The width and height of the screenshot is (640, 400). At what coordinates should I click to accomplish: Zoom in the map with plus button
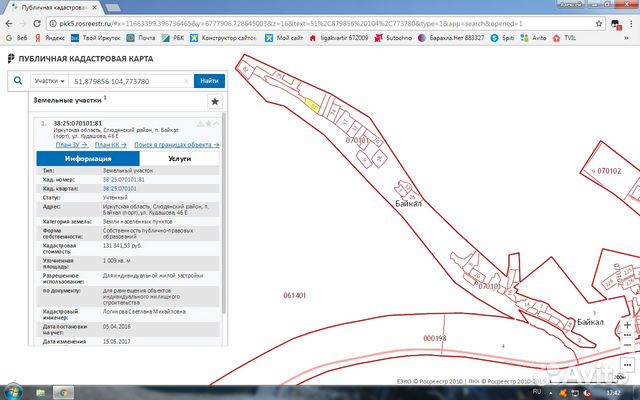(627, 325)
